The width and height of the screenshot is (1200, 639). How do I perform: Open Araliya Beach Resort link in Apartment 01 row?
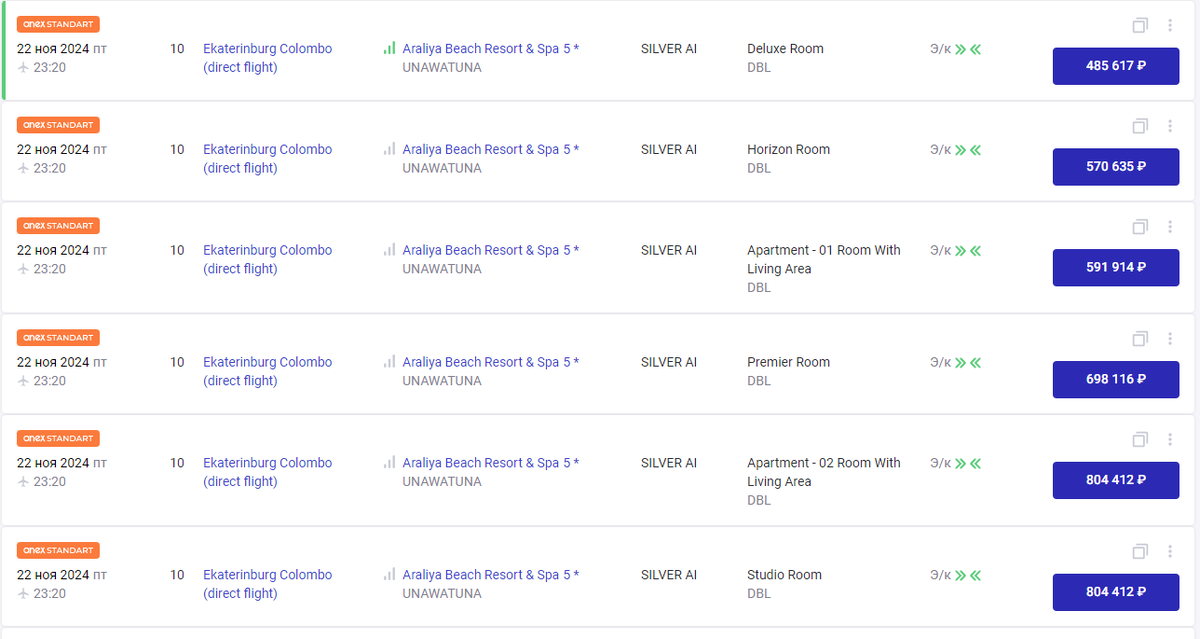(x=491, y=250)
